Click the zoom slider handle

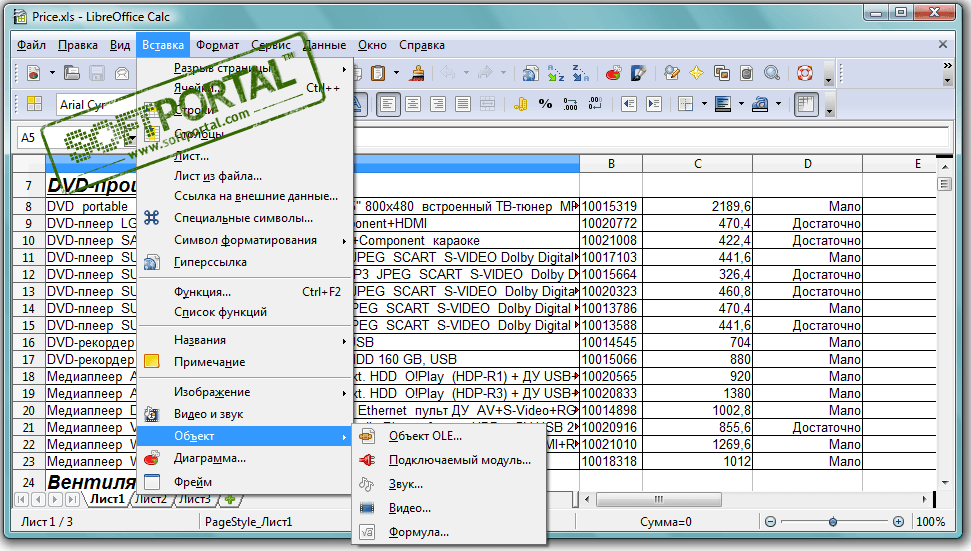click(832, 521)
